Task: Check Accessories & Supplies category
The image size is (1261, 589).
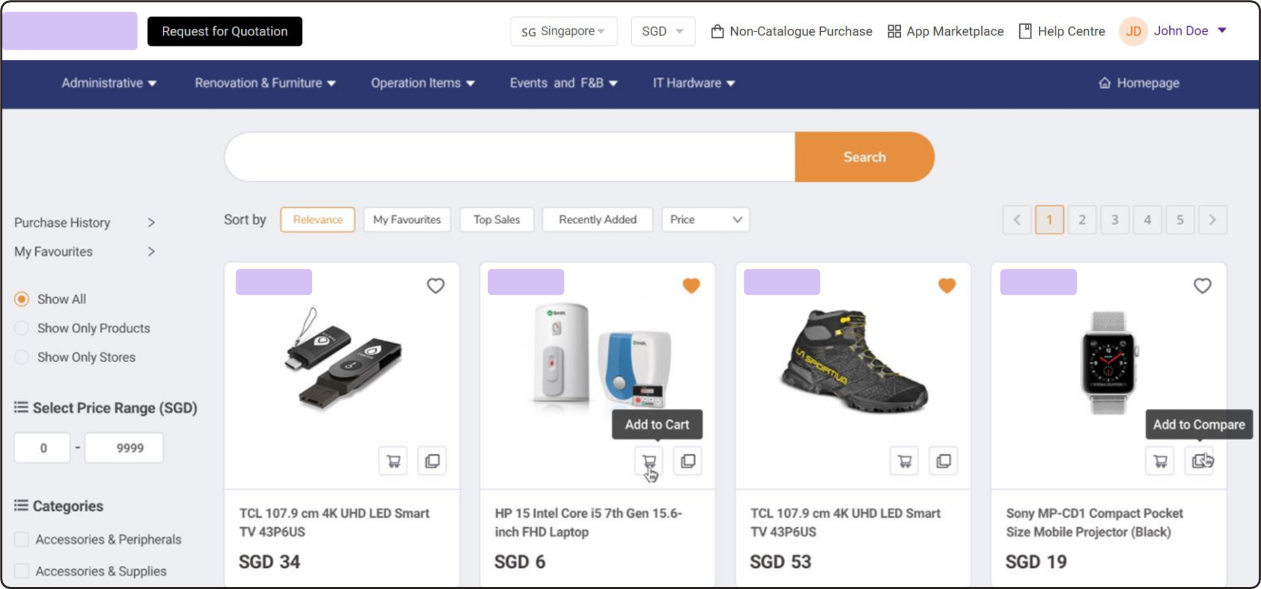Action: (22, 571)
